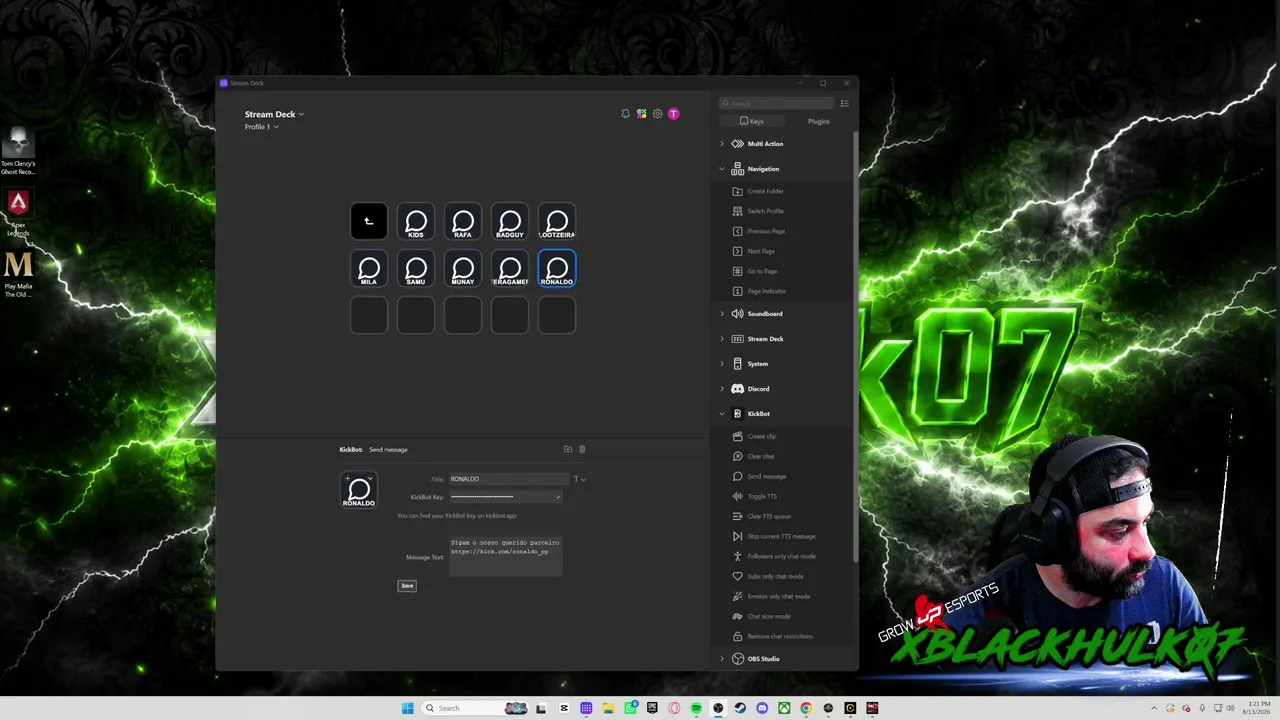
Task: Click the RONALDO key preview image
Action: 359,490
